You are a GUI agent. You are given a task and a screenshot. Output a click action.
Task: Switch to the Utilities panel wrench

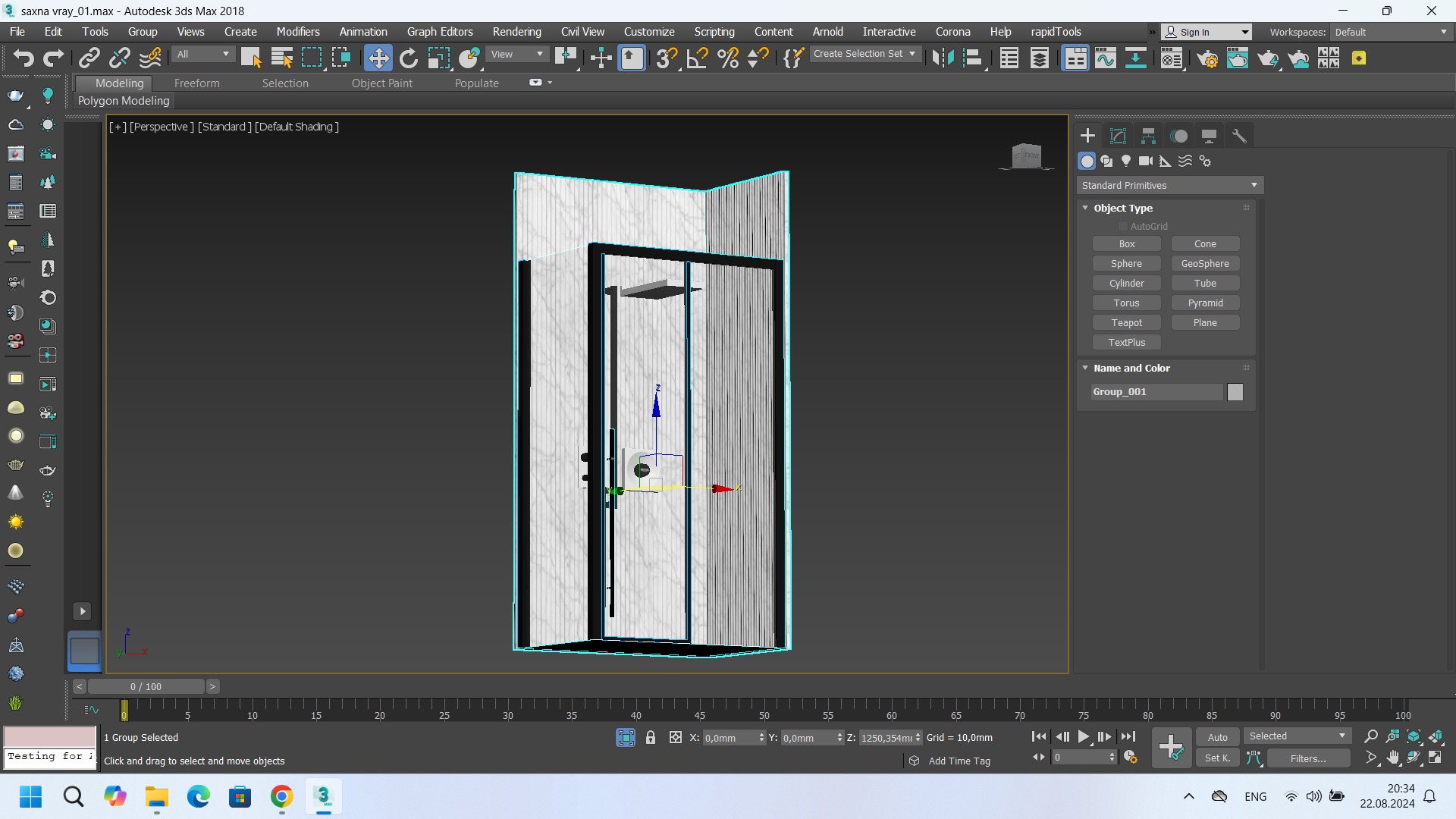[x=1239, y=136]
